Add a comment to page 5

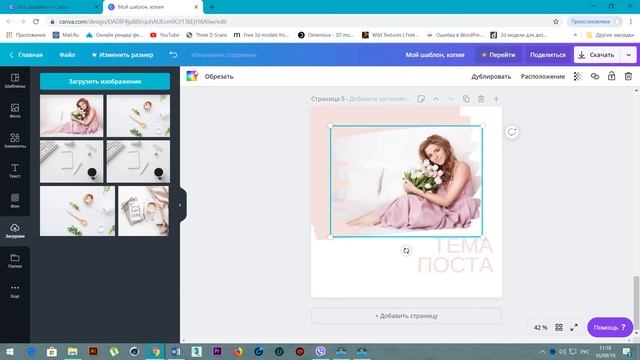point(421,99)
